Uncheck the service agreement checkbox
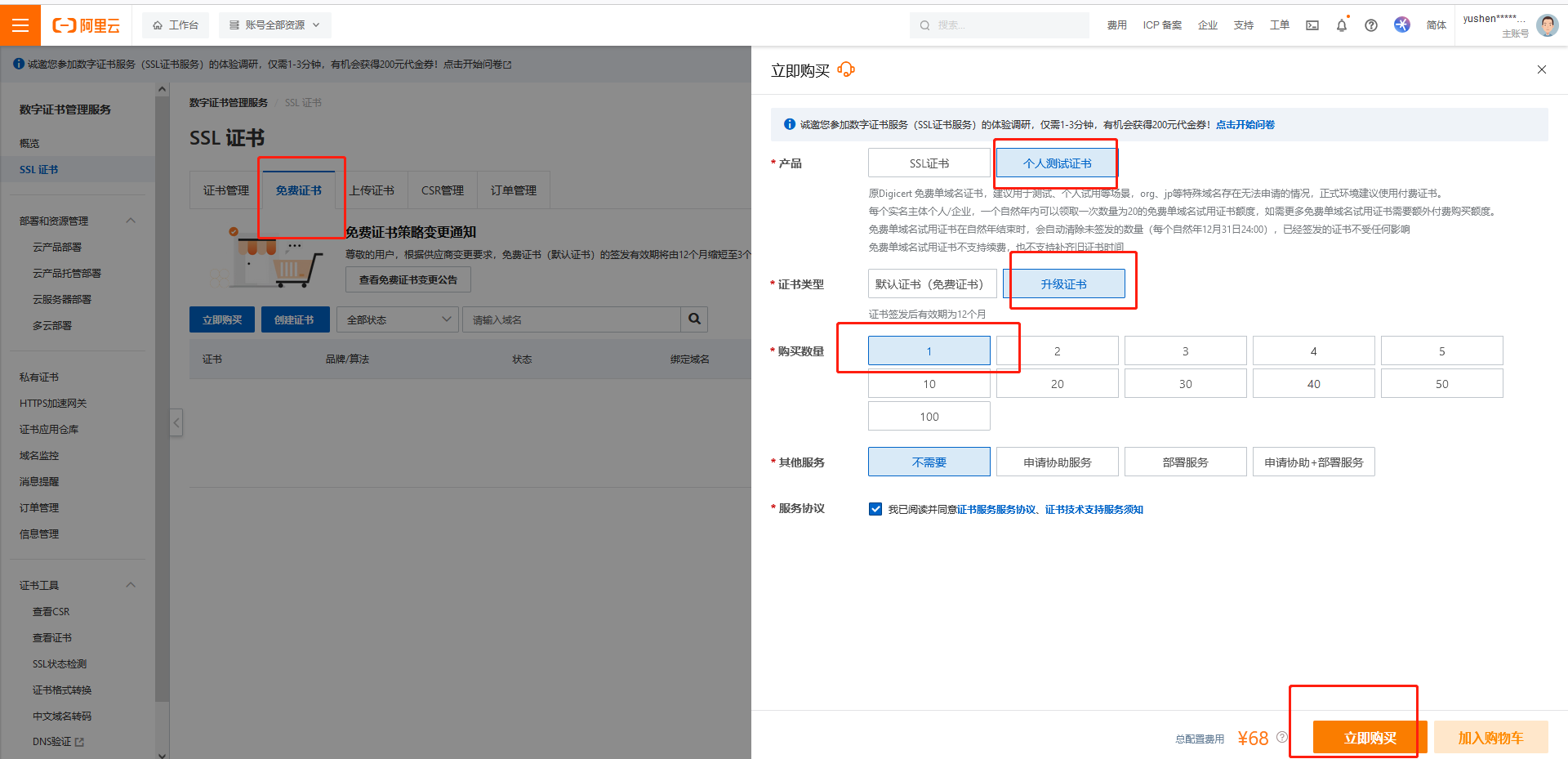Screen dimensions: 1568x759 coord(875,509)
